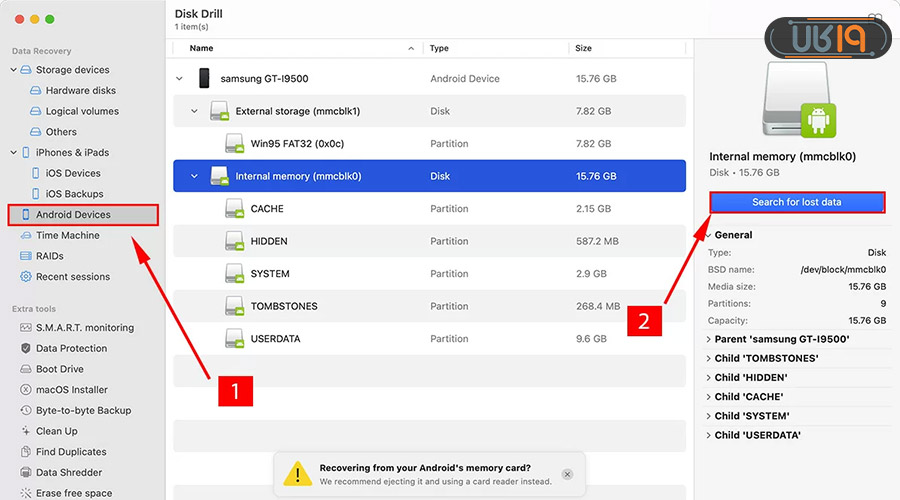Screen dimensions: 900x500
Task: Click the S.M.A.R.T. monitoring icon
Action: tap(26, 328)
